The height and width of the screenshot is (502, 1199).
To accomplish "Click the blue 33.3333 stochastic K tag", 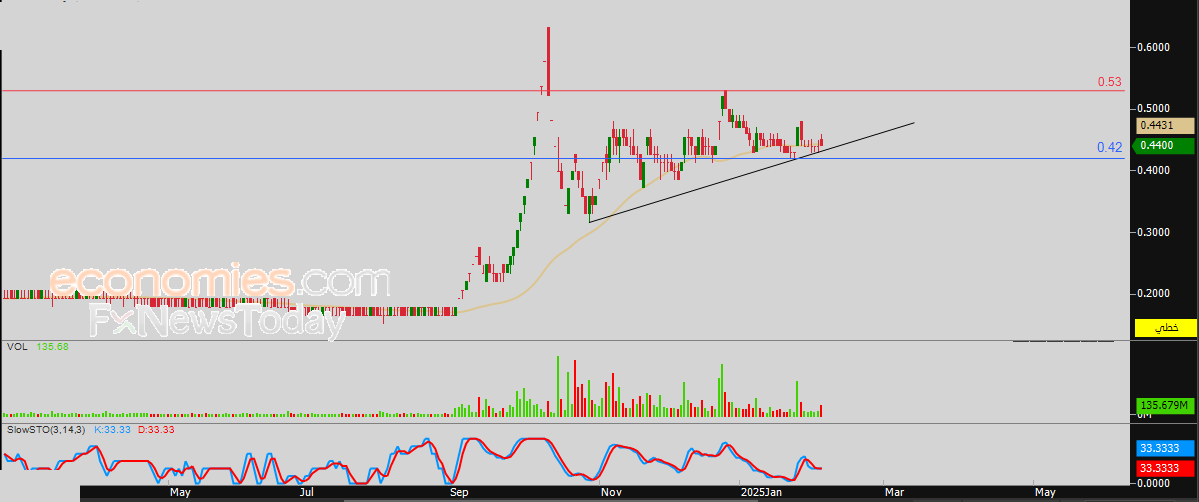I will pos(1165,448).
